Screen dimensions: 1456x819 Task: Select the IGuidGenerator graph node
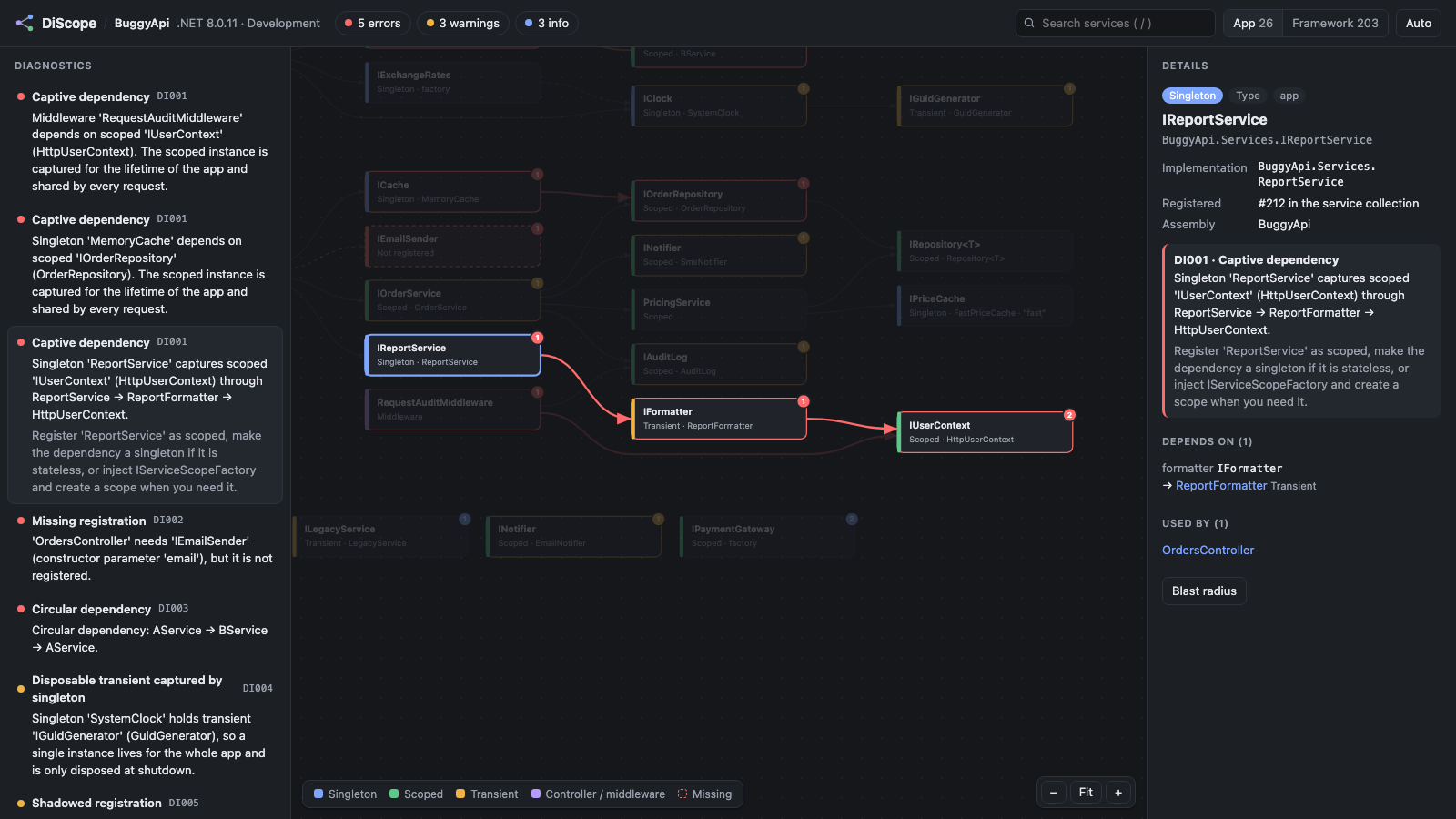(x=985, y=106)
